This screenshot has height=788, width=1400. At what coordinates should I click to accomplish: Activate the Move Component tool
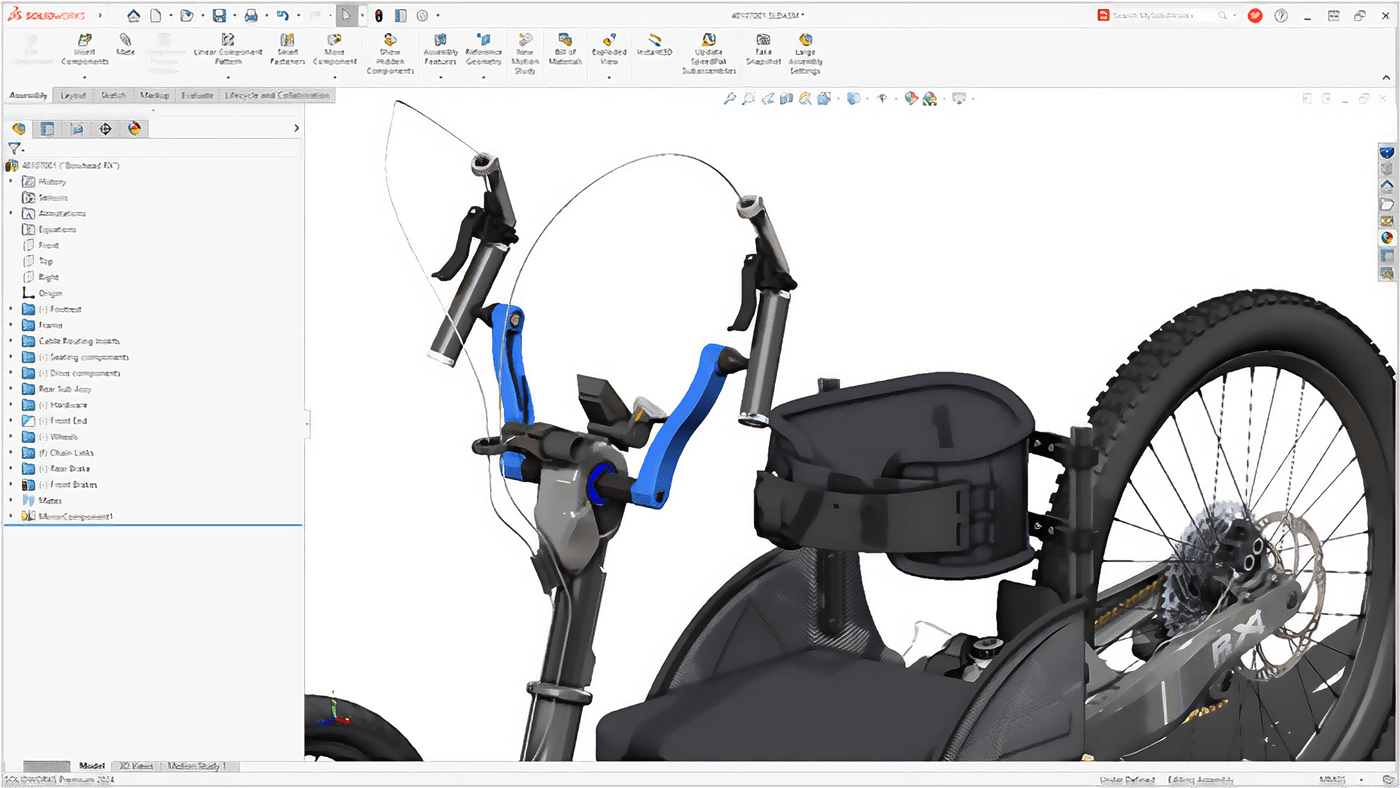pos(335,49)
